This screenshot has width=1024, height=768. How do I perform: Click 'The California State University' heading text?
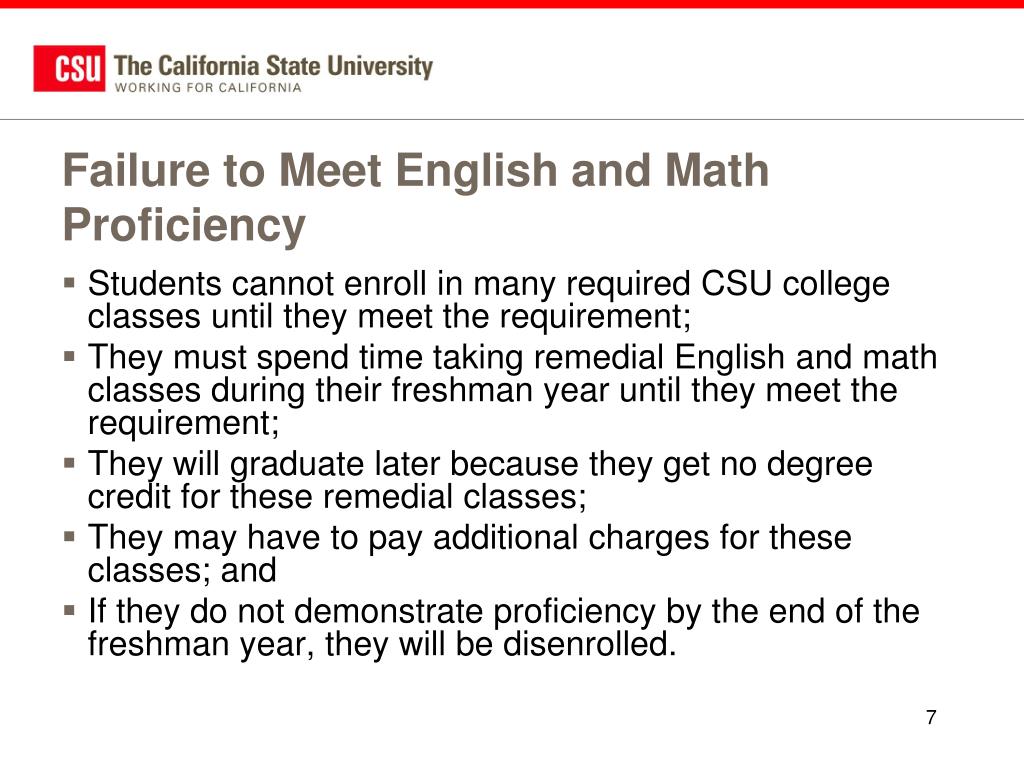coord(273,67)
